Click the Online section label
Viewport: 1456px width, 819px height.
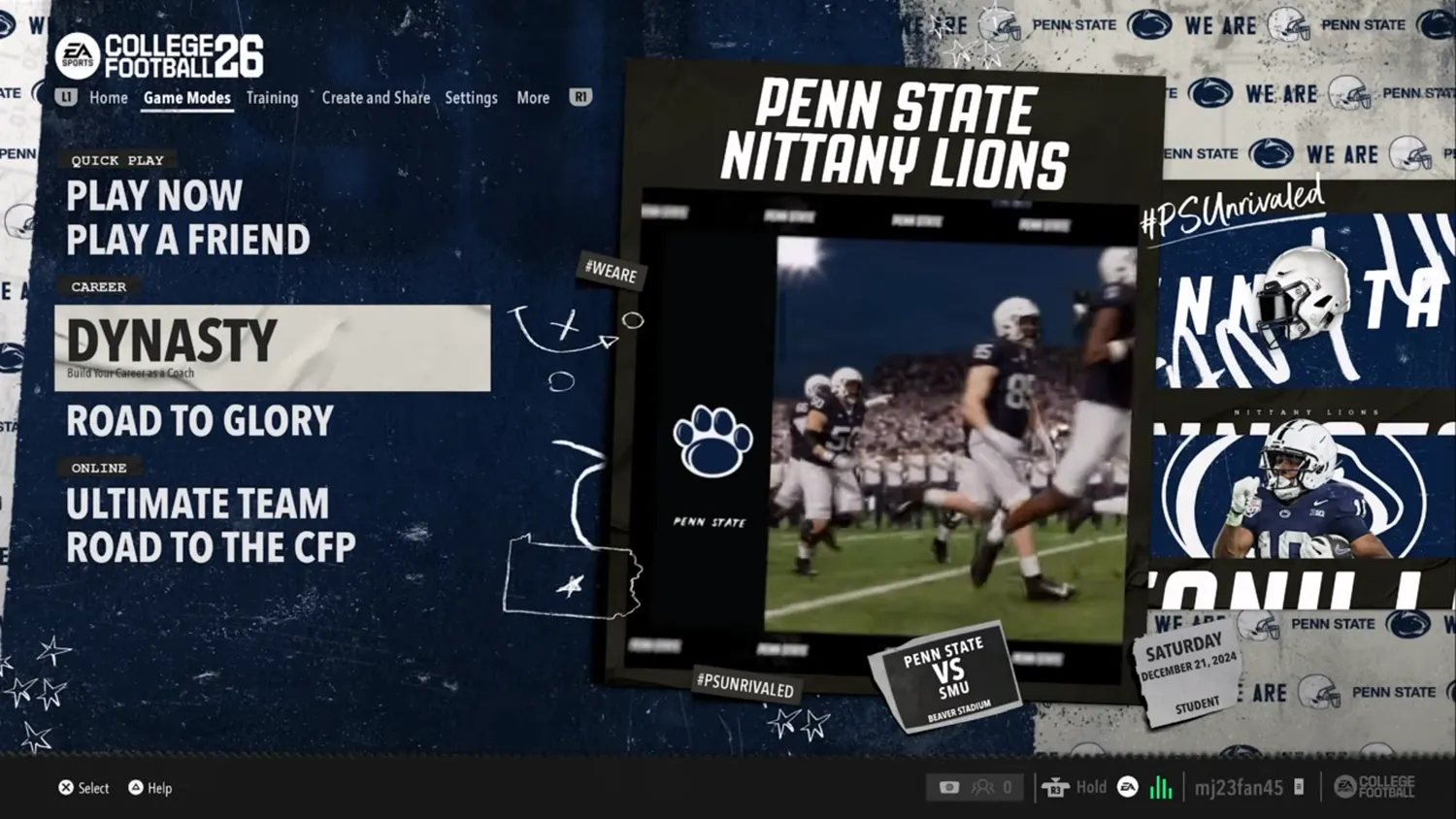[99, 468]
